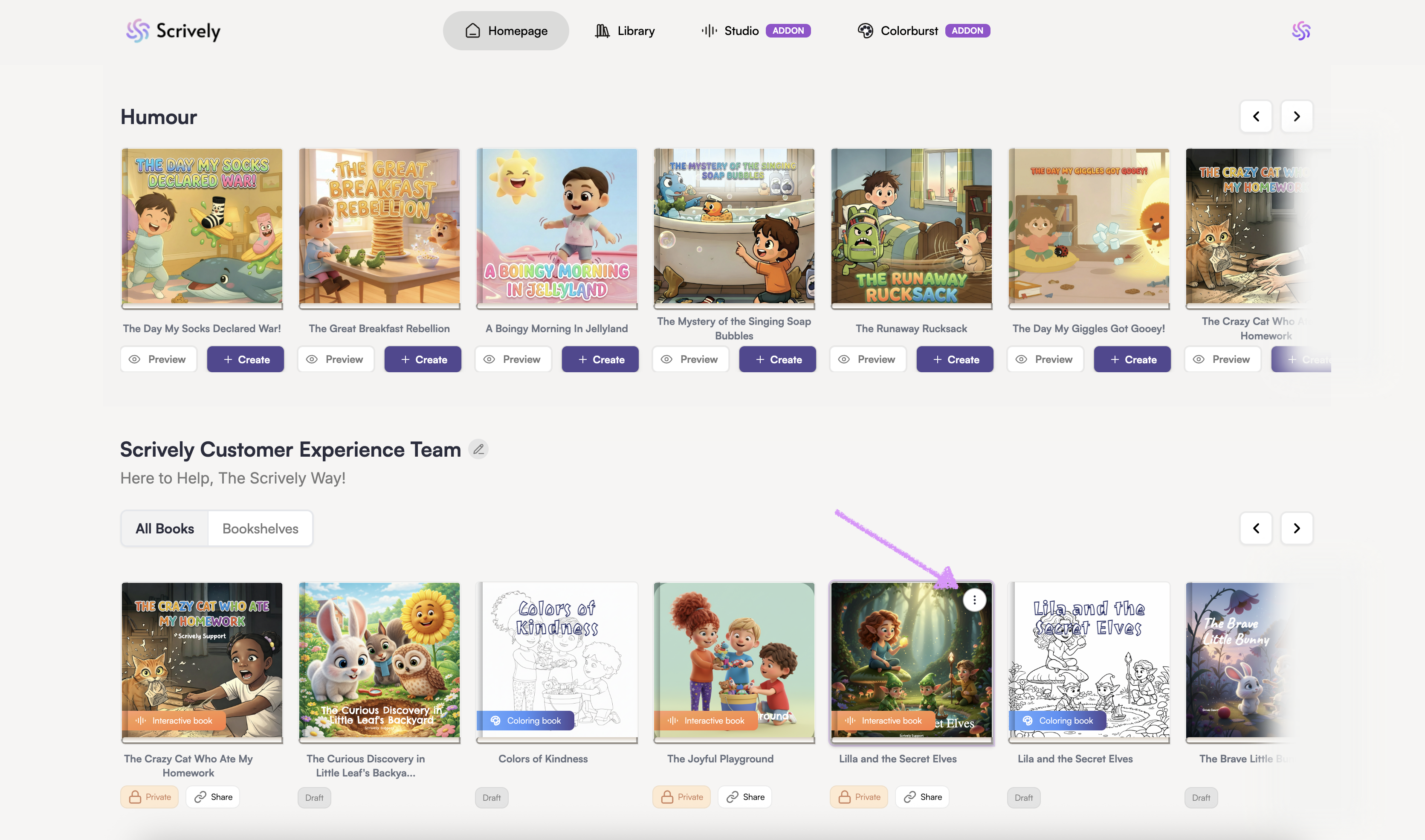Preview The Runaway Rucksack book
Screen dimensions: 1425x840
pos(868,359)
